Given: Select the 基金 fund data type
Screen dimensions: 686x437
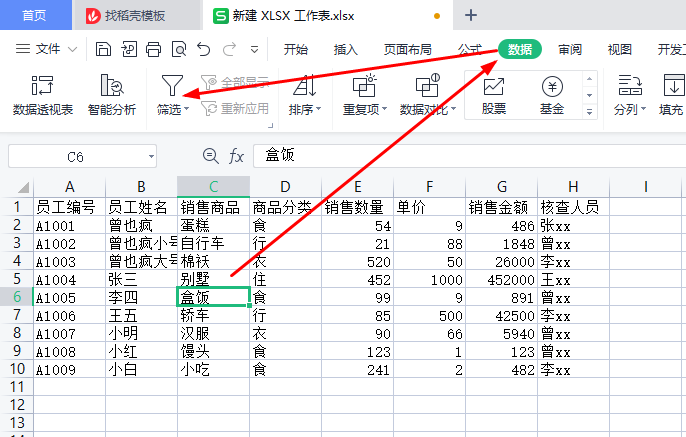Looking at the screenshot, I should [552, 95].
